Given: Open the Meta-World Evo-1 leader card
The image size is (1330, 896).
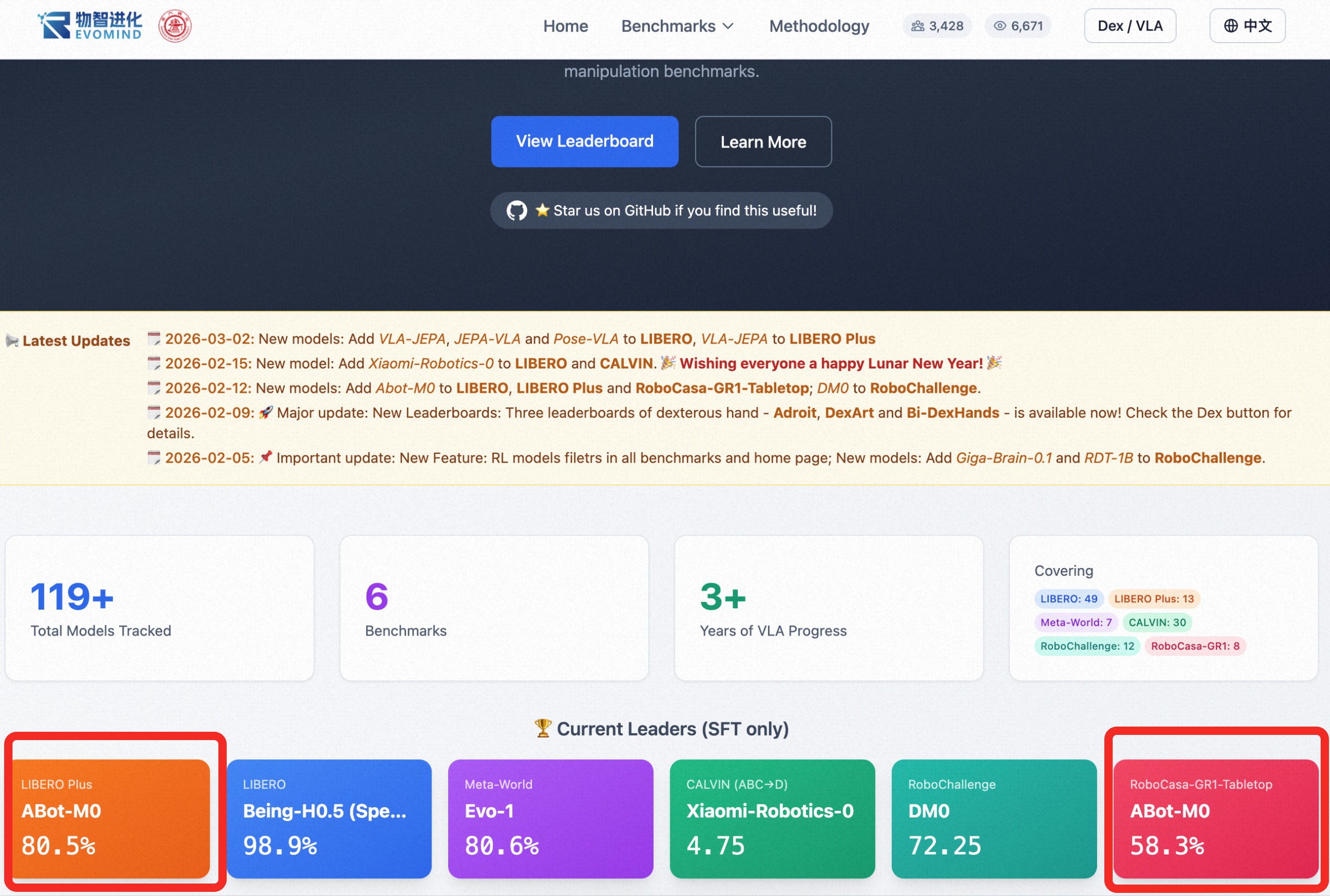Looking at the screenshot, I should (x=550, y=818).
